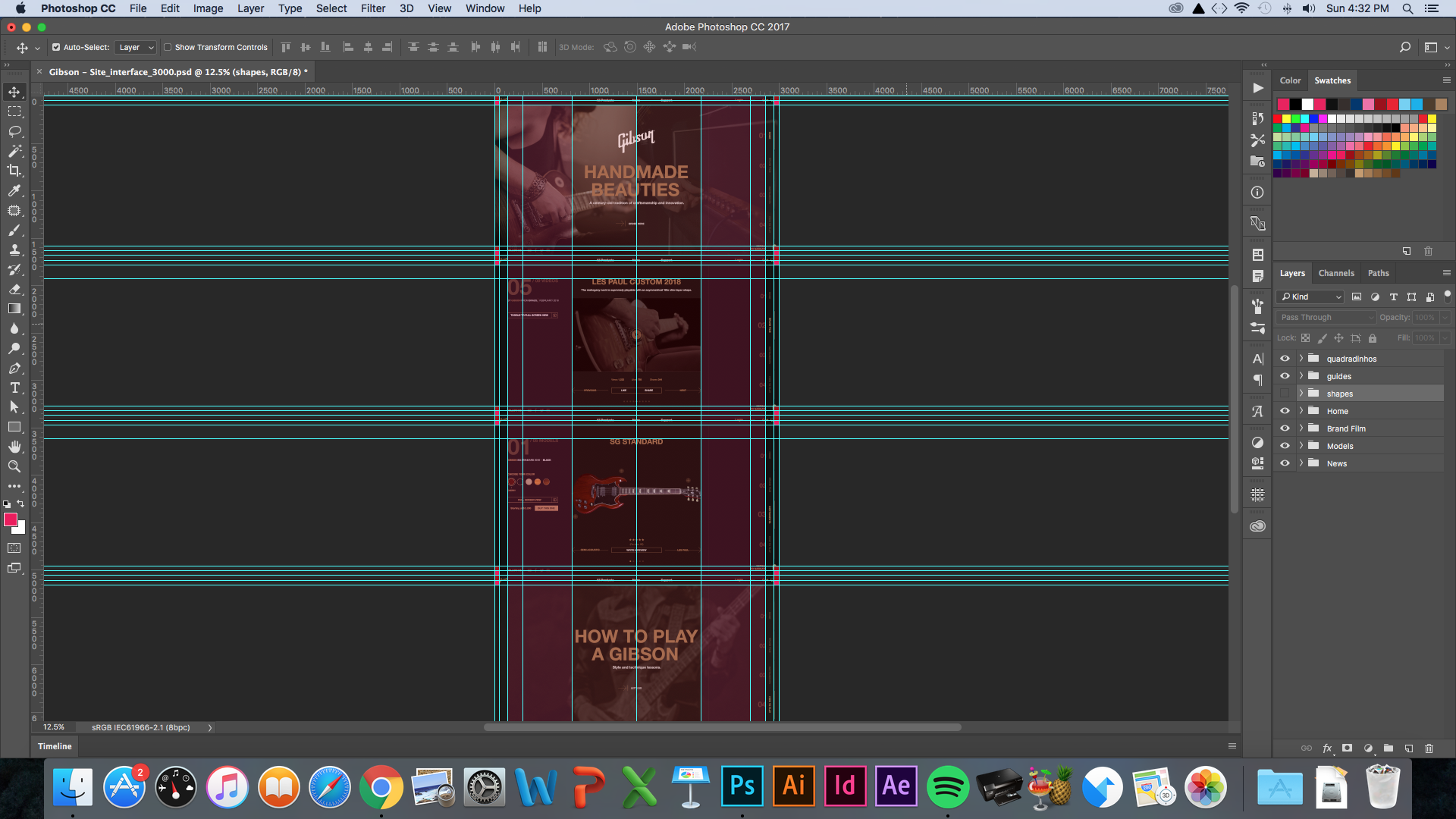Image resolution: width=1456 pixels, height=819 pixels.
Task: Select the Brush tool
Action: (14, 230)
